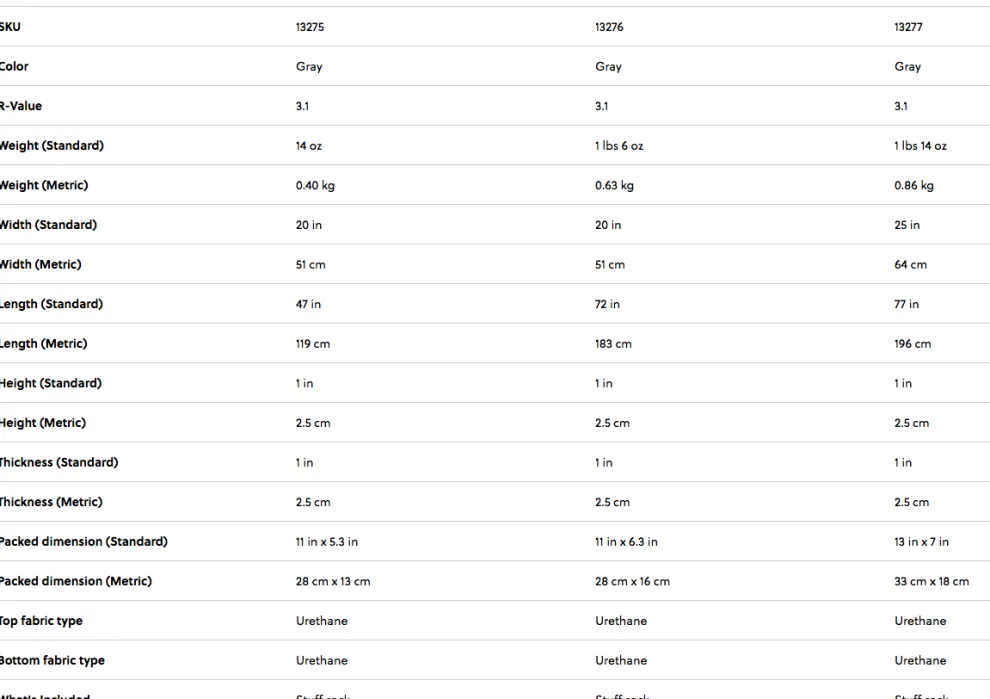Click the 77 in length value
The image size is (990, 699).
906,304
